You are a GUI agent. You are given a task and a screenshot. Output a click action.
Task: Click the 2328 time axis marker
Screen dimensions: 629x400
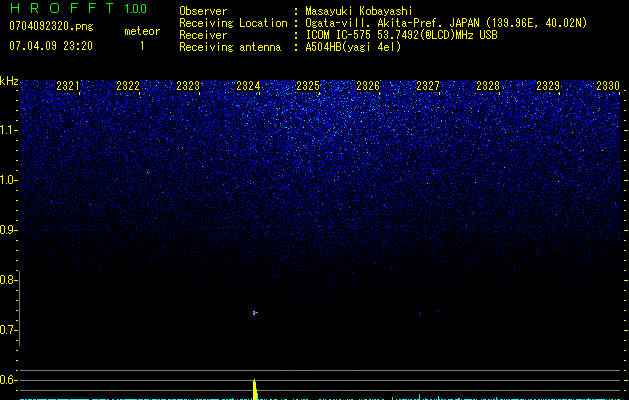pyautogui.click(x=488, y=86)
